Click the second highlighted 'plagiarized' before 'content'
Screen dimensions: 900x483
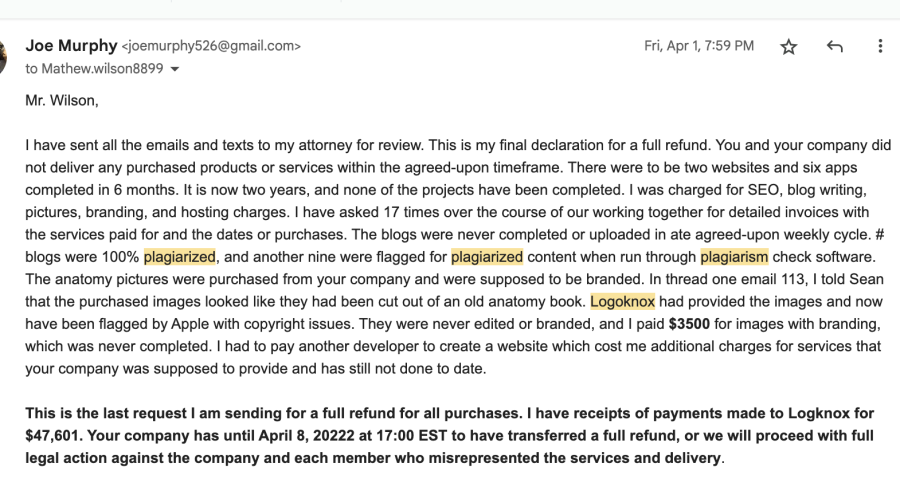tap(487, 257)
